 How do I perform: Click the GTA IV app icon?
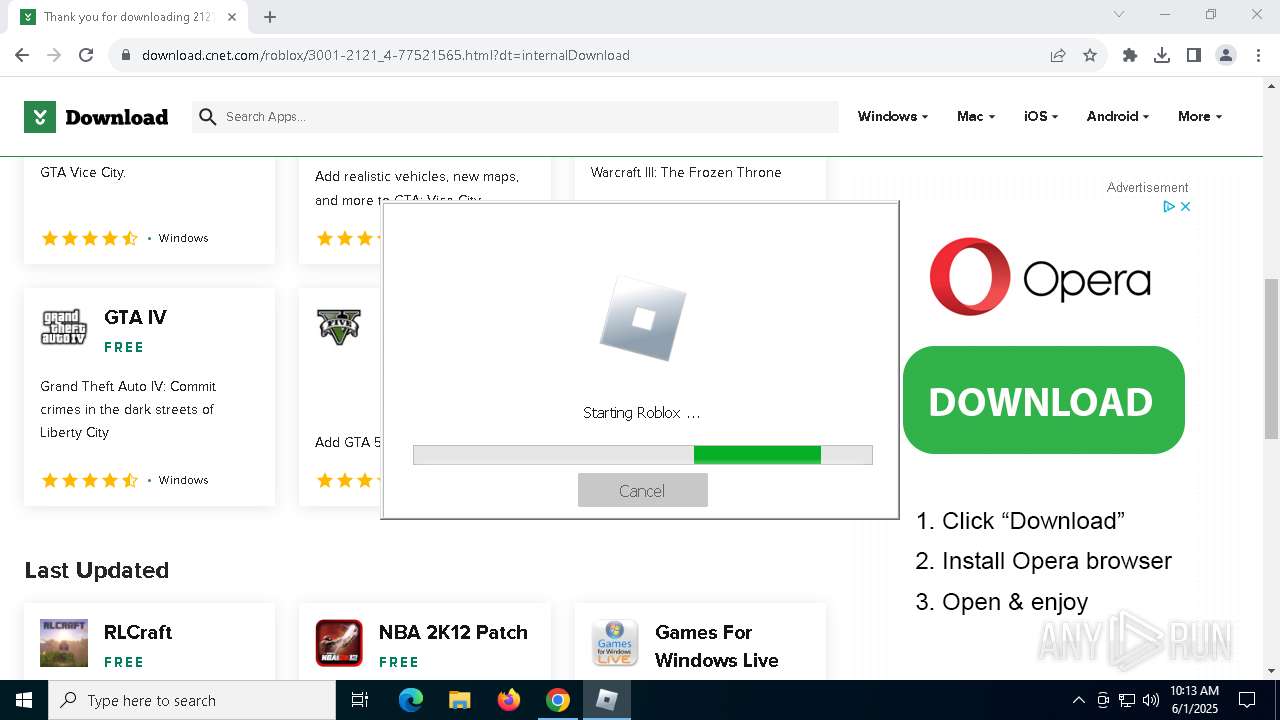tap(64, 327)
